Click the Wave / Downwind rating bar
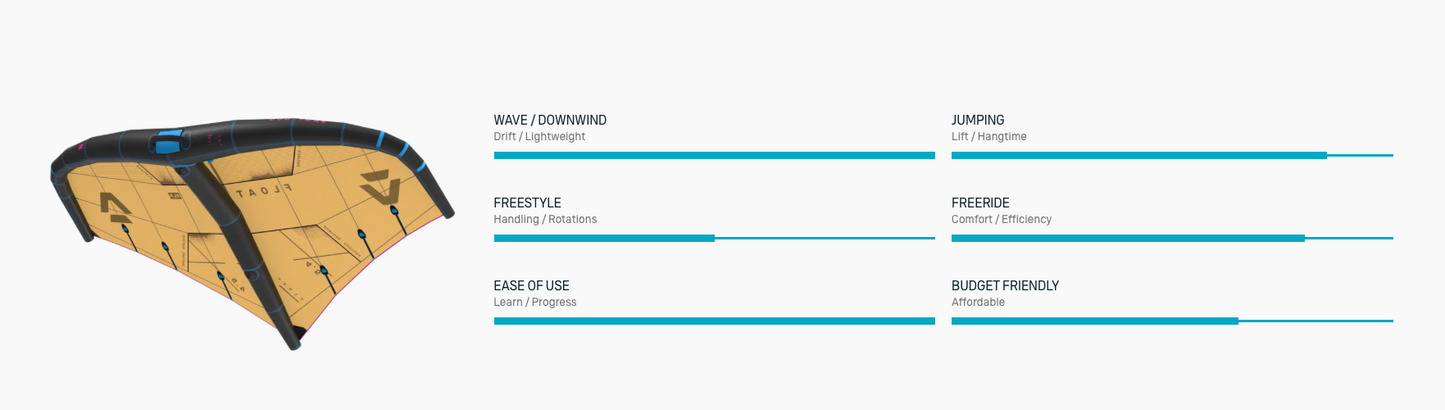 click(x=714, y=155)
